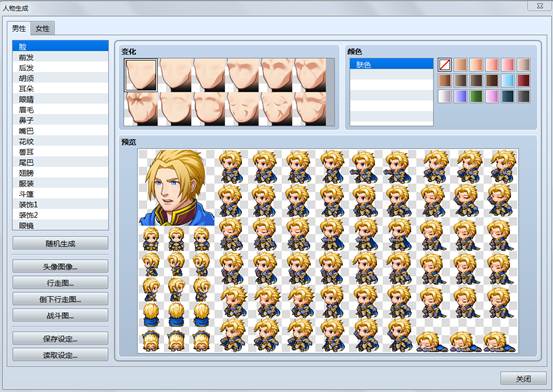Pick the green color swatch
The image size is (553, 392).
click(x=476, y=96)
